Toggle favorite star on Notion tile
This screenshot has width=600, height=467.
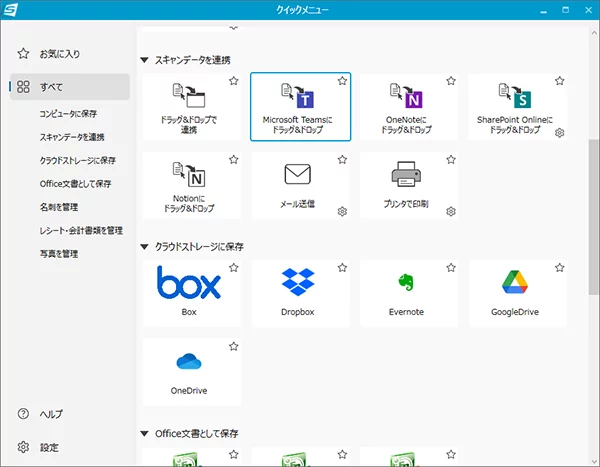coord(233,160)
